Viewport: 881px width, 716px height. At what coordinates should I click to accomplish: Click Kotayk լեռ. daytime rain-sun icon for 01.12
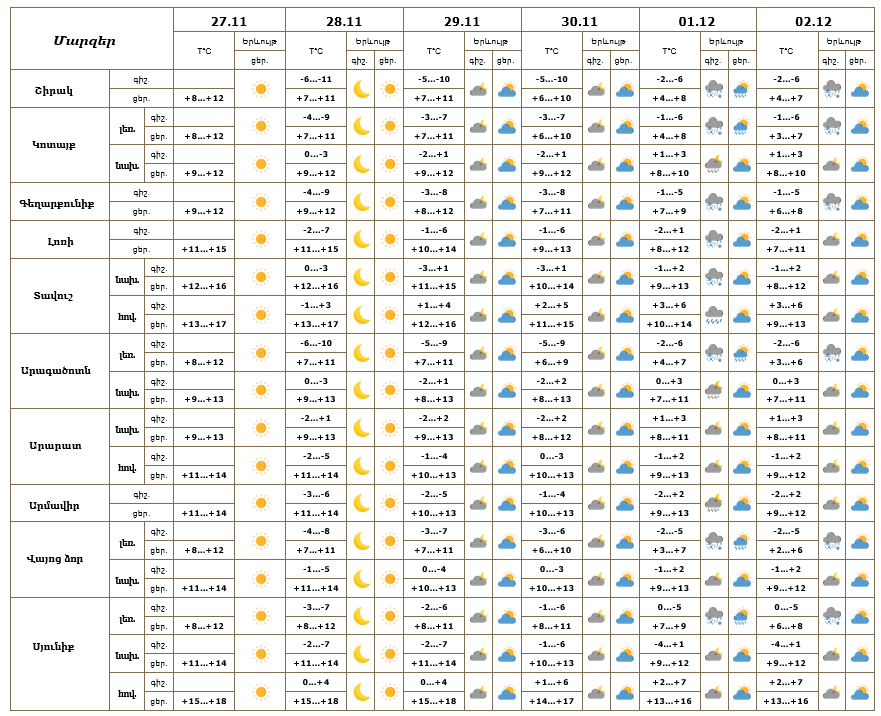[742, 127]
